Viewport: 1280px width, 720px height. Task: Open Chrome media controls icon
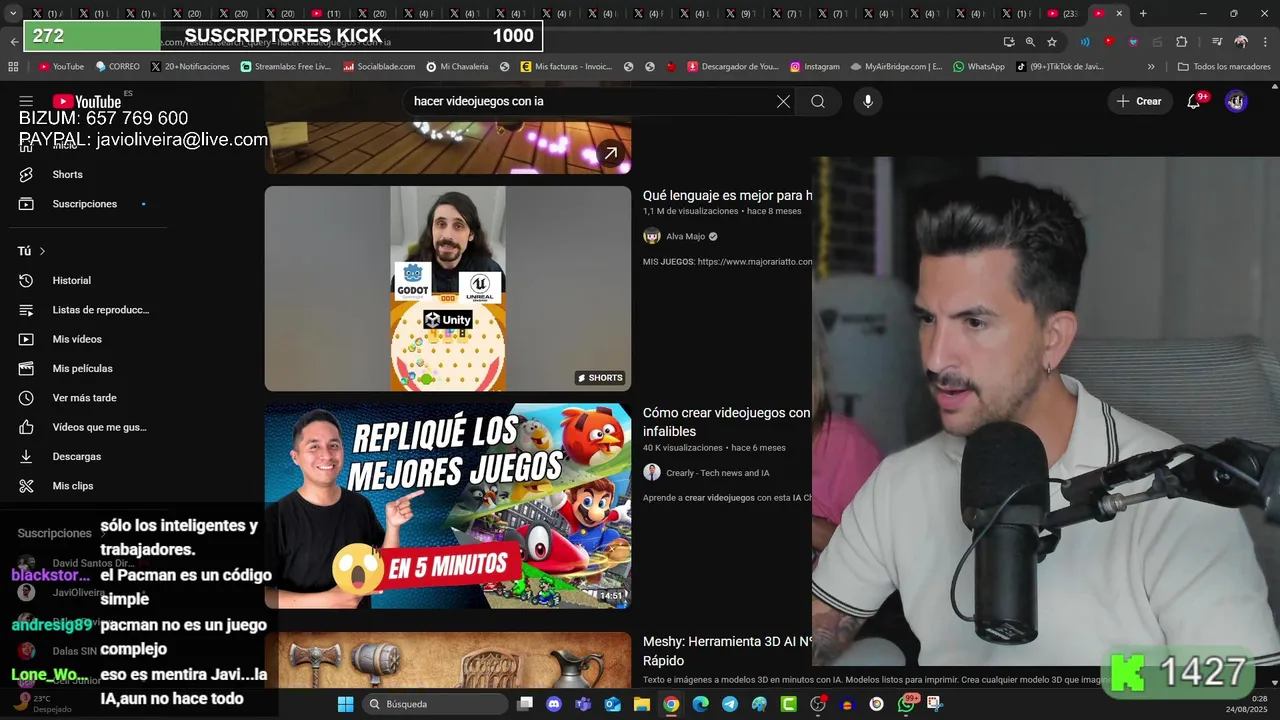(x=1217, y=42)
